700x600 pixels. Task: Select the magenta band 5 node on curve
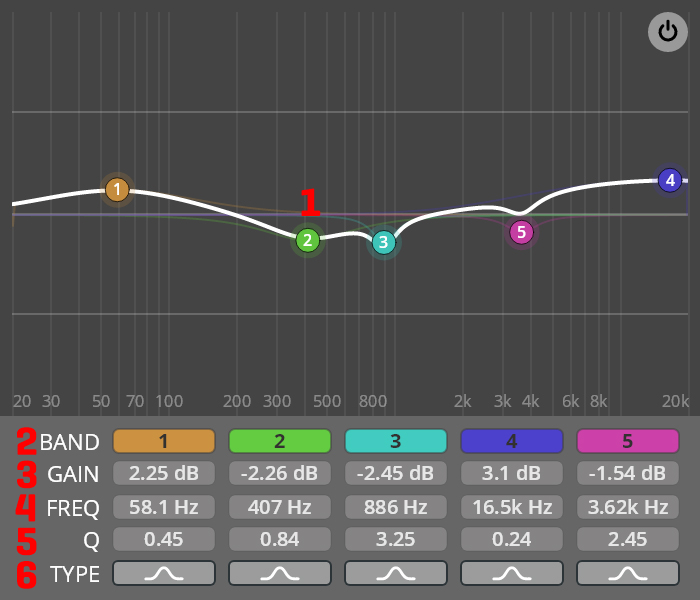click(521, 232)
